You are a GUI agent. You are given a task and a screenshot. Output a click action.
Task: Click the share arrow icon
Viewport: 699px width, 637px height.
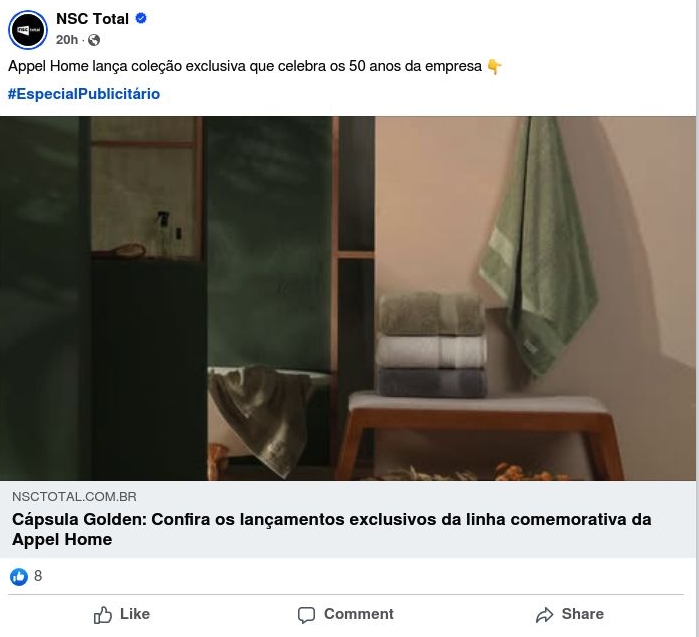pyautogui.click(x=544, y=615)
